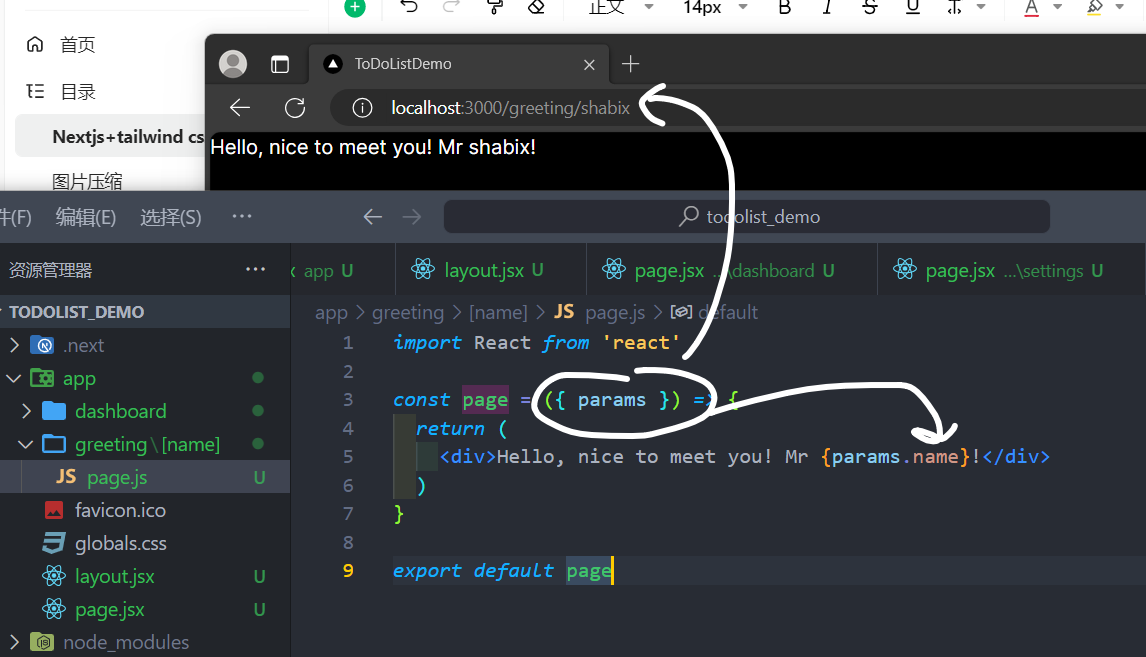Open the highlight color dropdown arrow
This screenshot has height=657, width=1146.
[x=1120, y=7]
